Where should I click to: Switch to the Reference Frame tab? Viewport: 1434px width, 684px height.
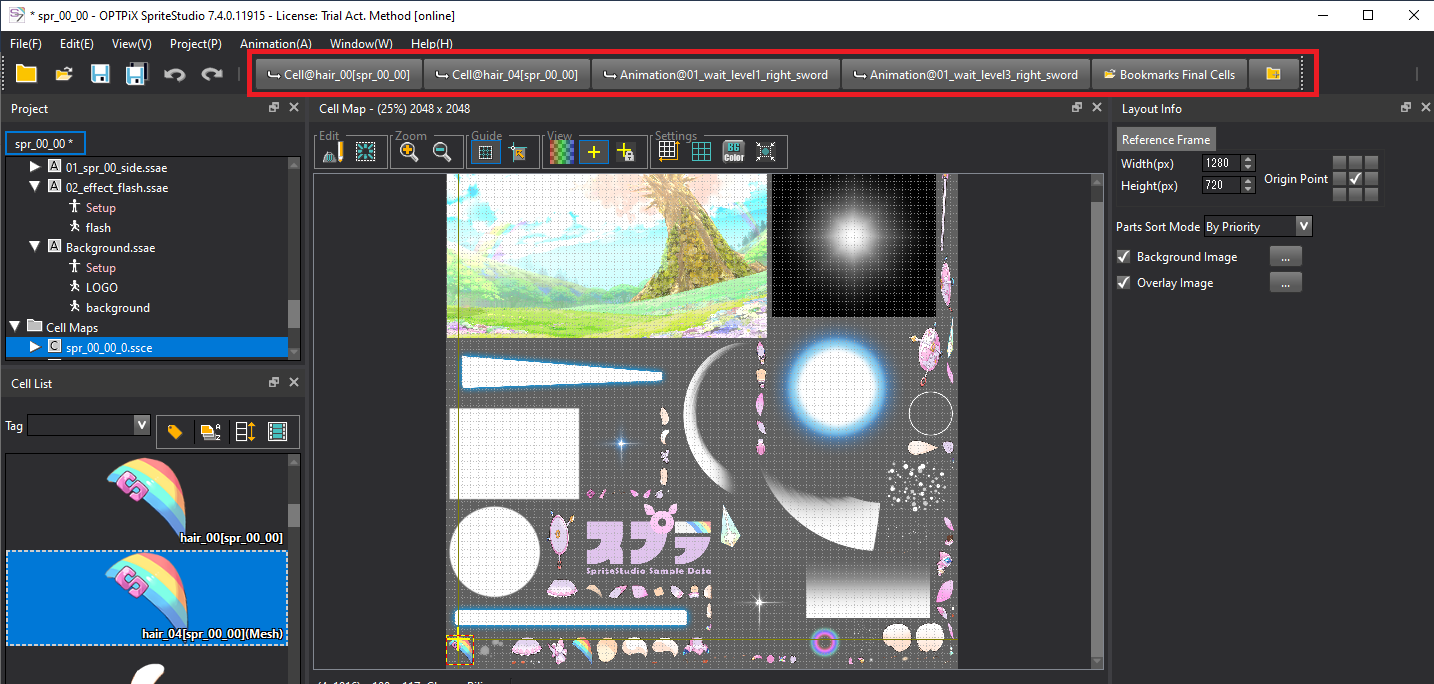point(1165,140)
